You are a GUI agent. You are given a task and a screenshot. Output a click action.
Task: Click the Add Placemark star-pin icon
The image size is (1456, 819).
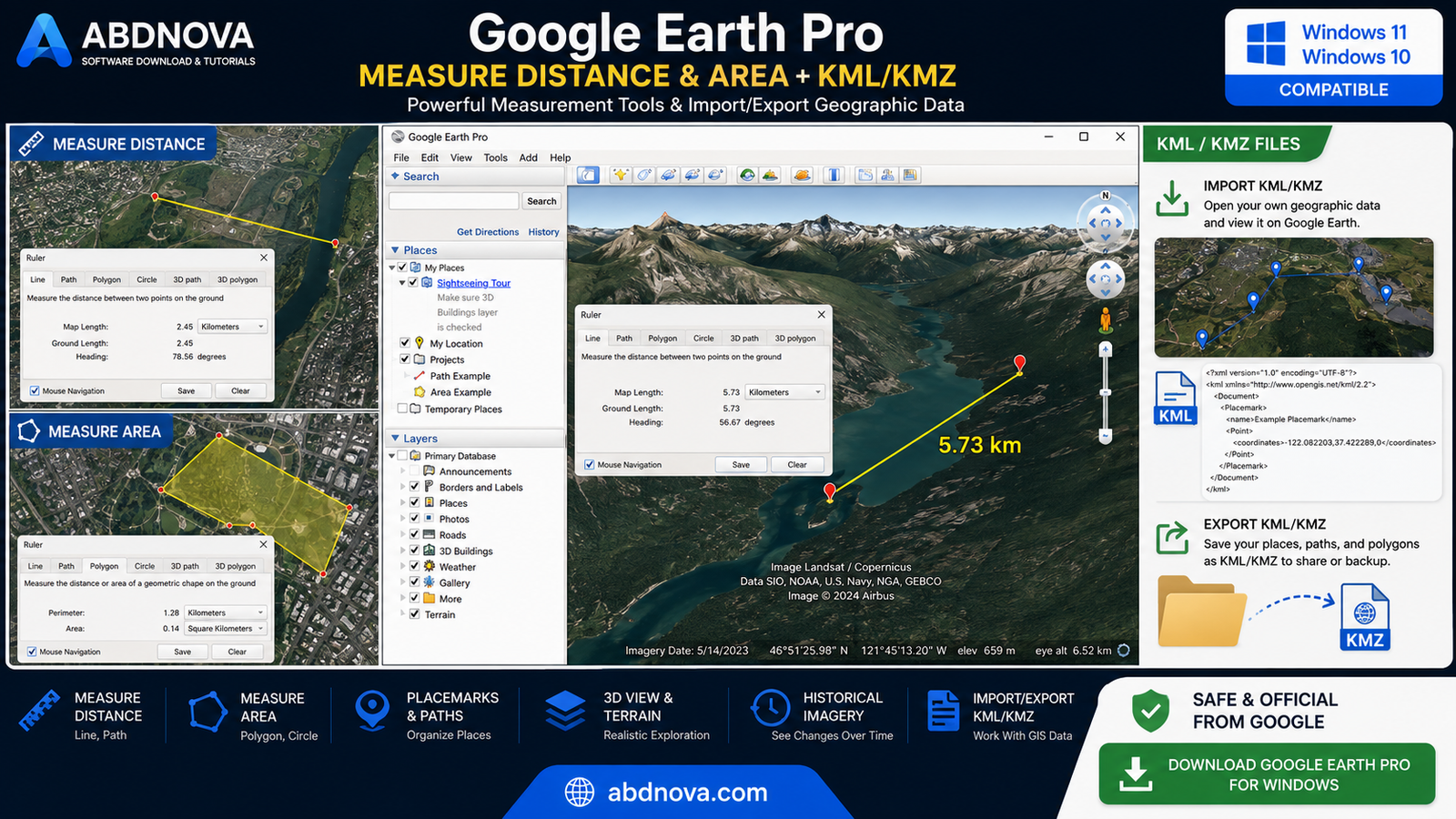[x=621, y=175]
